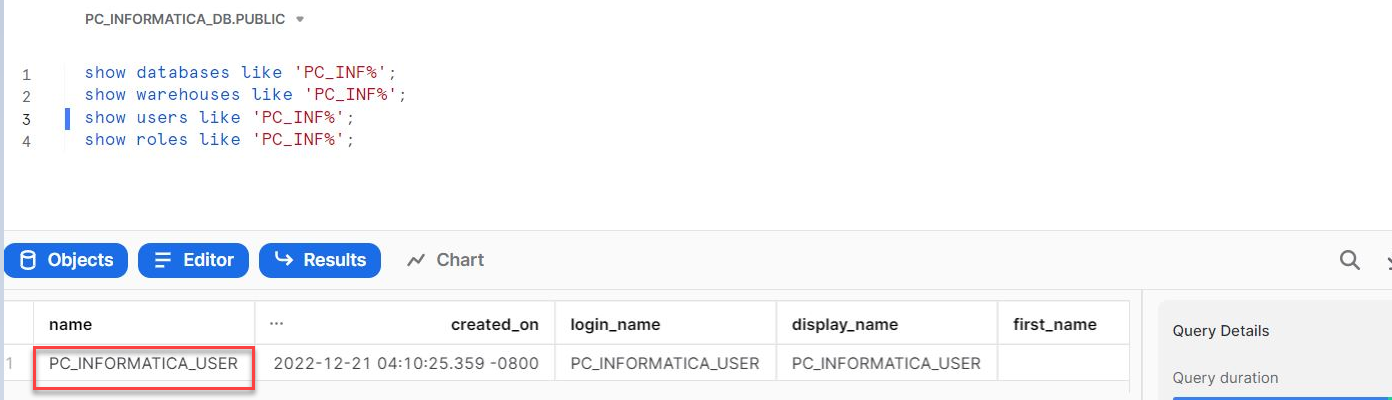Click the ellipsis icon in results header
Screen dimensions: 1392x400
276,324
